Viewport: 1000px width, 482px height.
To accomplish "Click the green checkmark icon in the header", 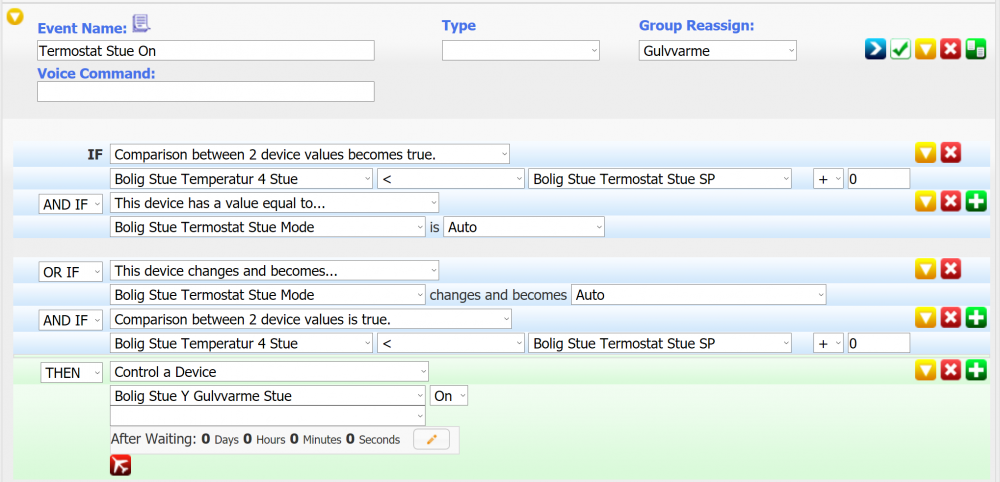I will click(x=900, y=49).
